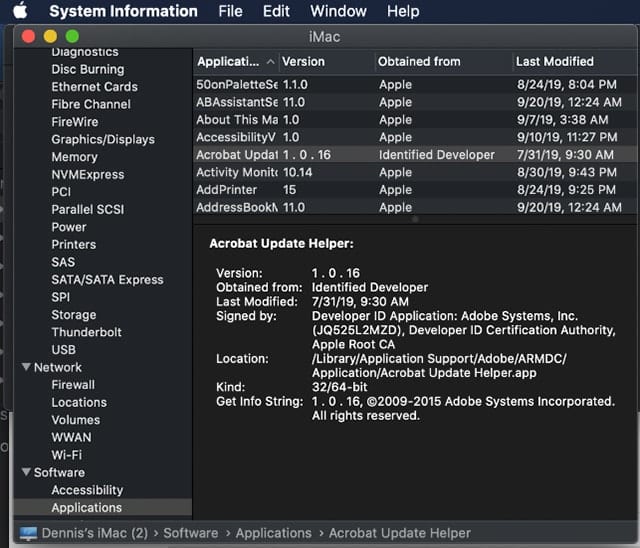Collapse the Software section disclosure triangle

point(25,473)
